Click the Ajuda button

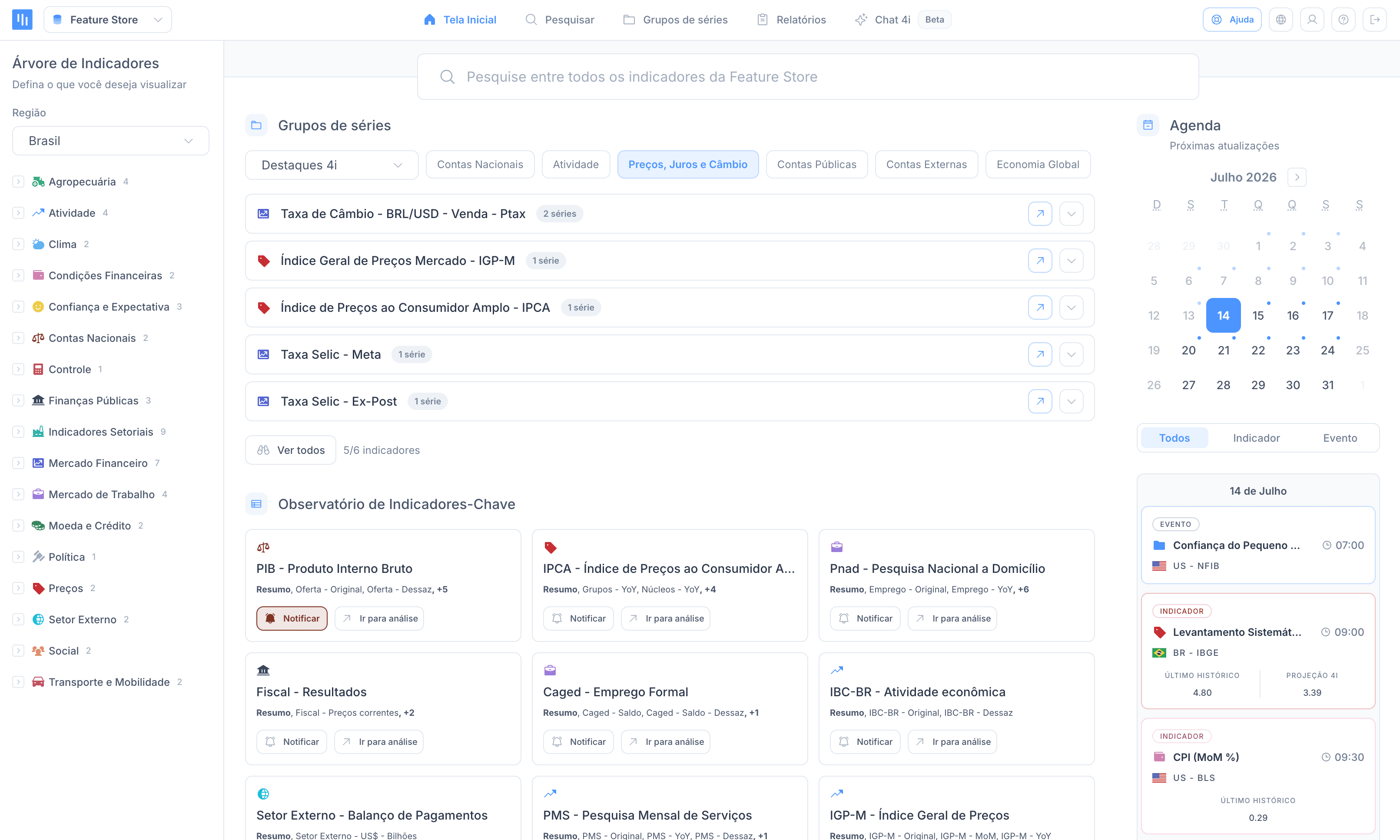coord(1232,20)
